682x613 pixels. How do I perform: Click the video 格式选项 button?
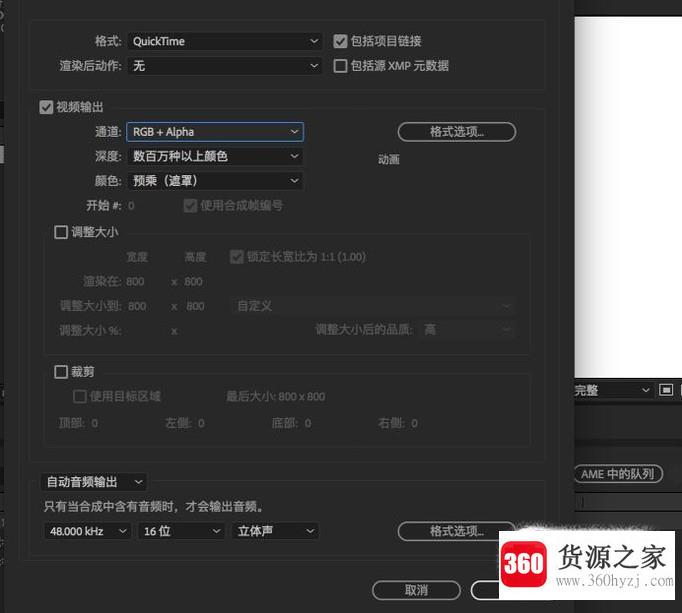tap(457, 131)
